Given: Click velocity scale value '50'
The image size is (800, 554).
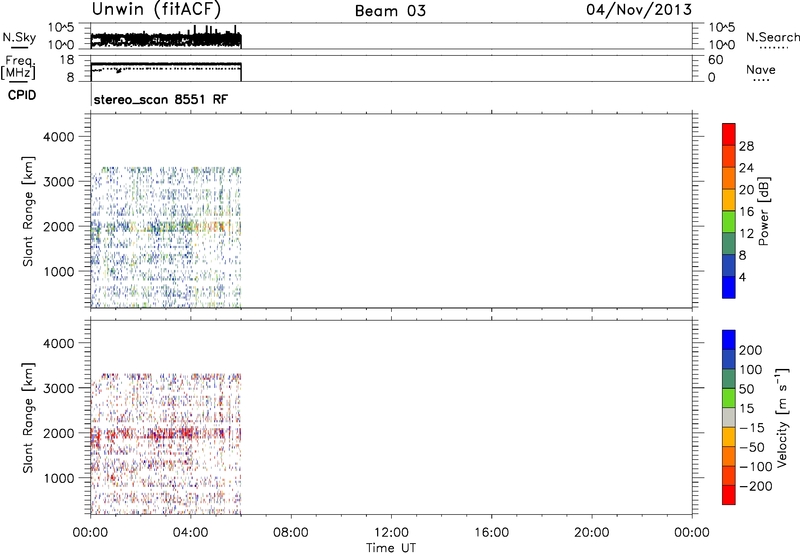Looking at the screenshot, I should tap(746, 389).
